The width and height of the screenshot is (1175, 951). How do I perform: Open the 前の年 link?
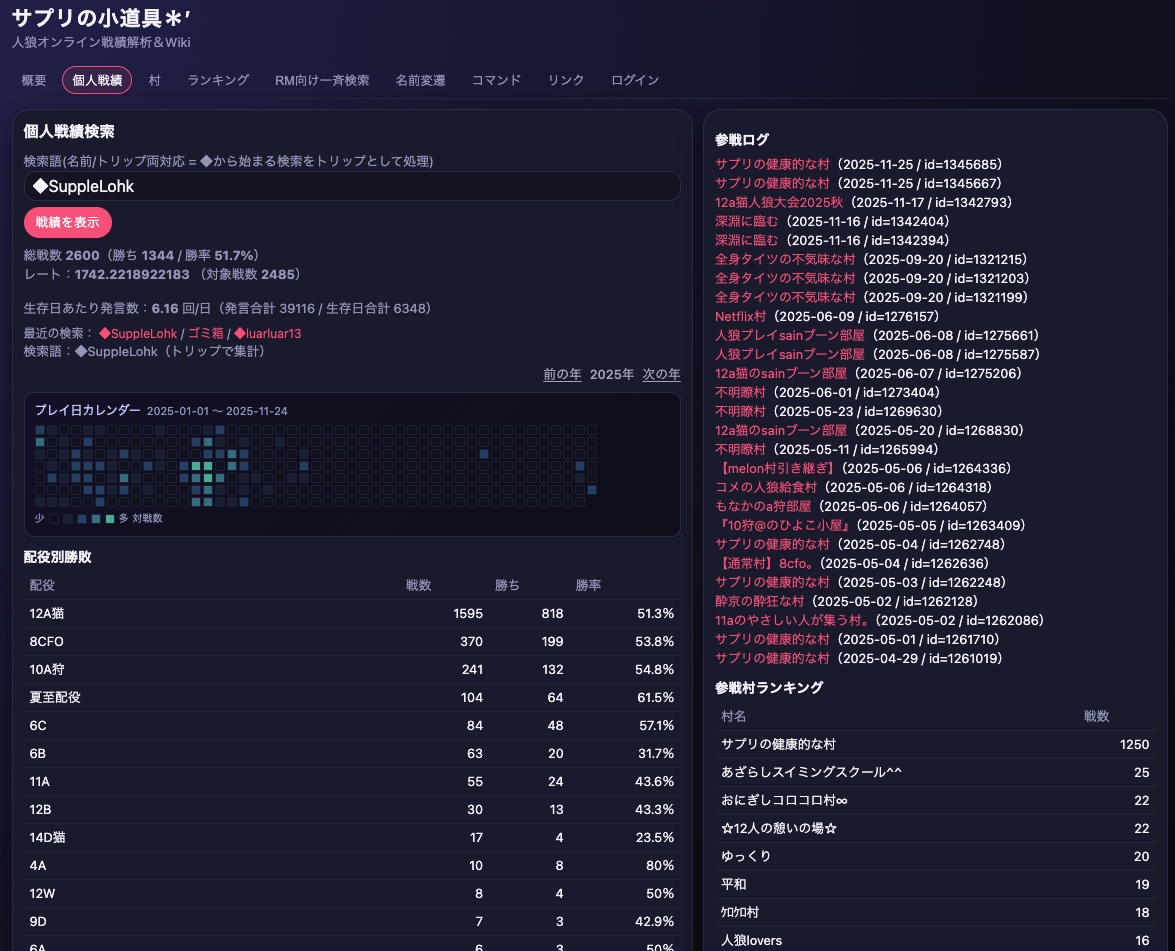click(561, 374)
